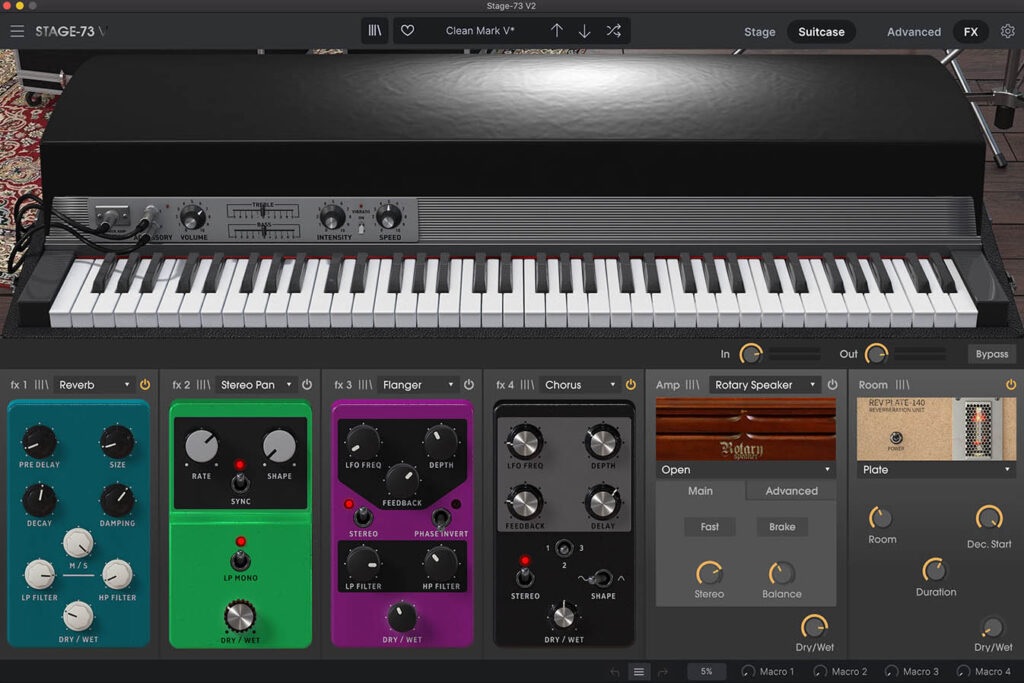
Task: Click the redo arrow in bottom bar
Action: 663,671
